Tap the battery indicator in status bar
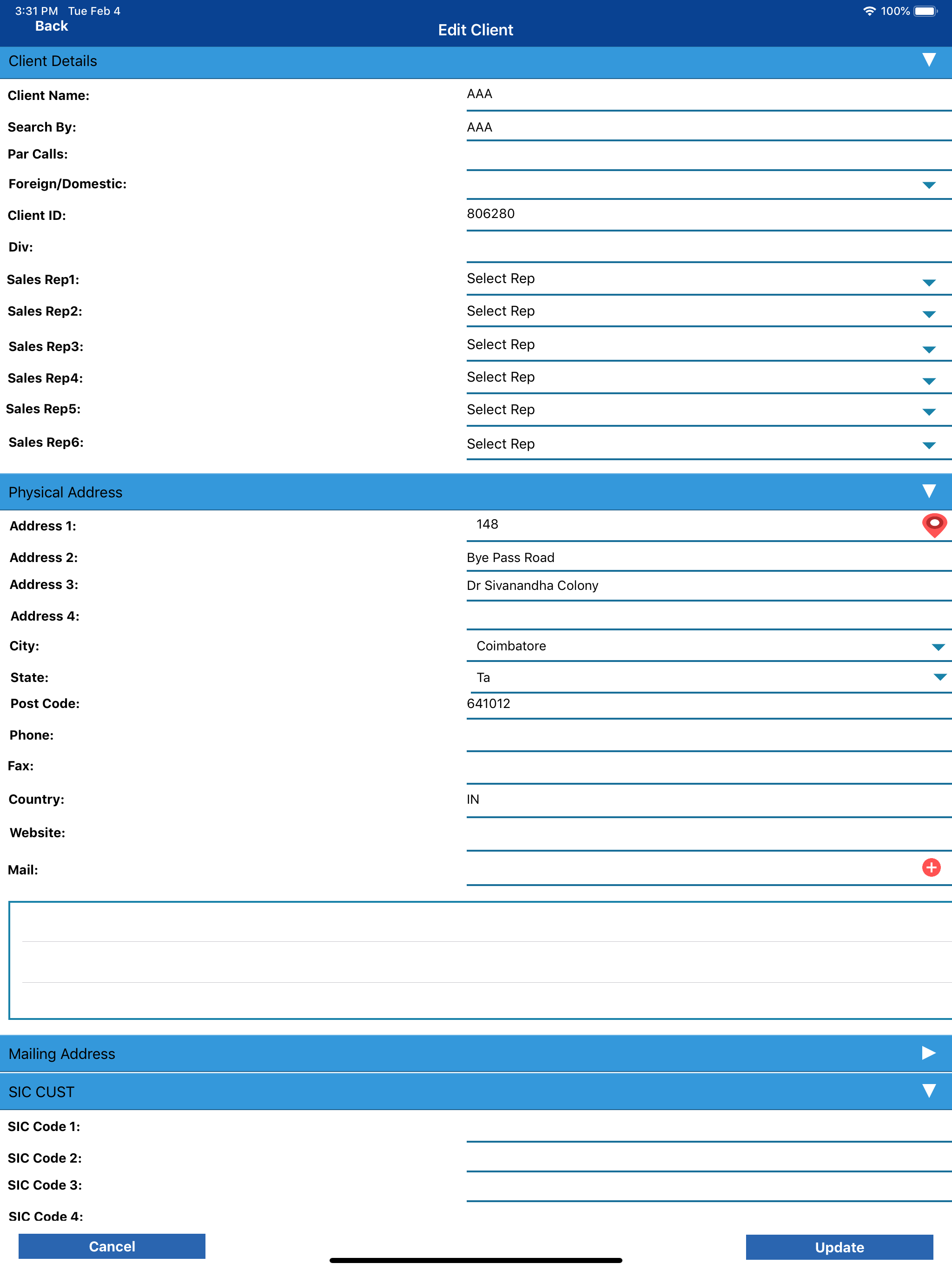 (926, 11)
